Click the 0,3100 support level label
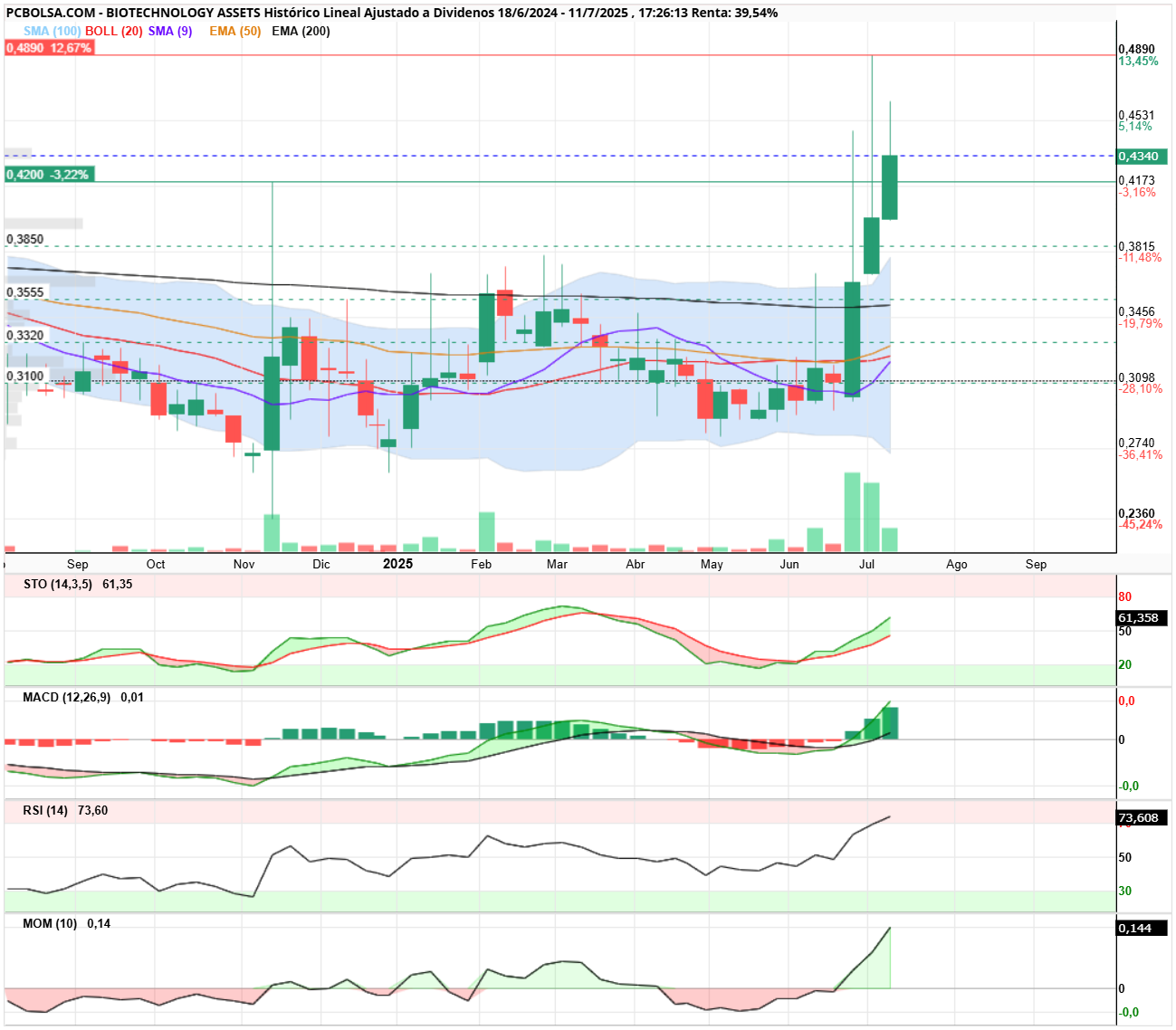The height and width of the screenshot is (1030, 1176). (x=25, y=376)
